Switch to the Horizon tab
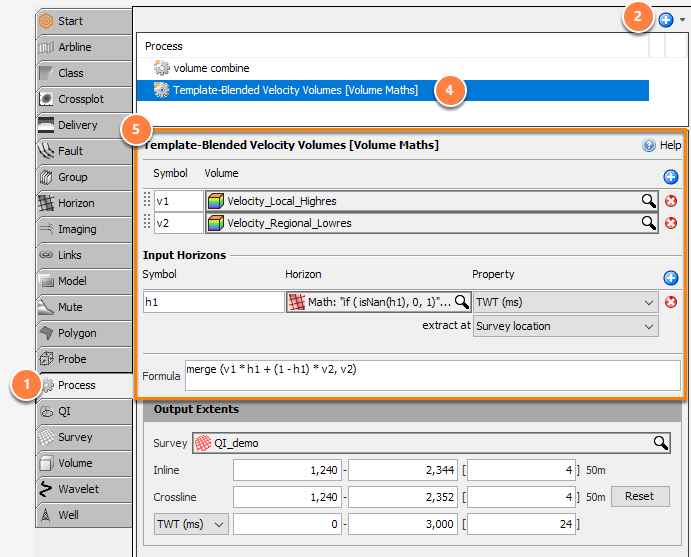 pyautogui.click(x=85, y=203)
